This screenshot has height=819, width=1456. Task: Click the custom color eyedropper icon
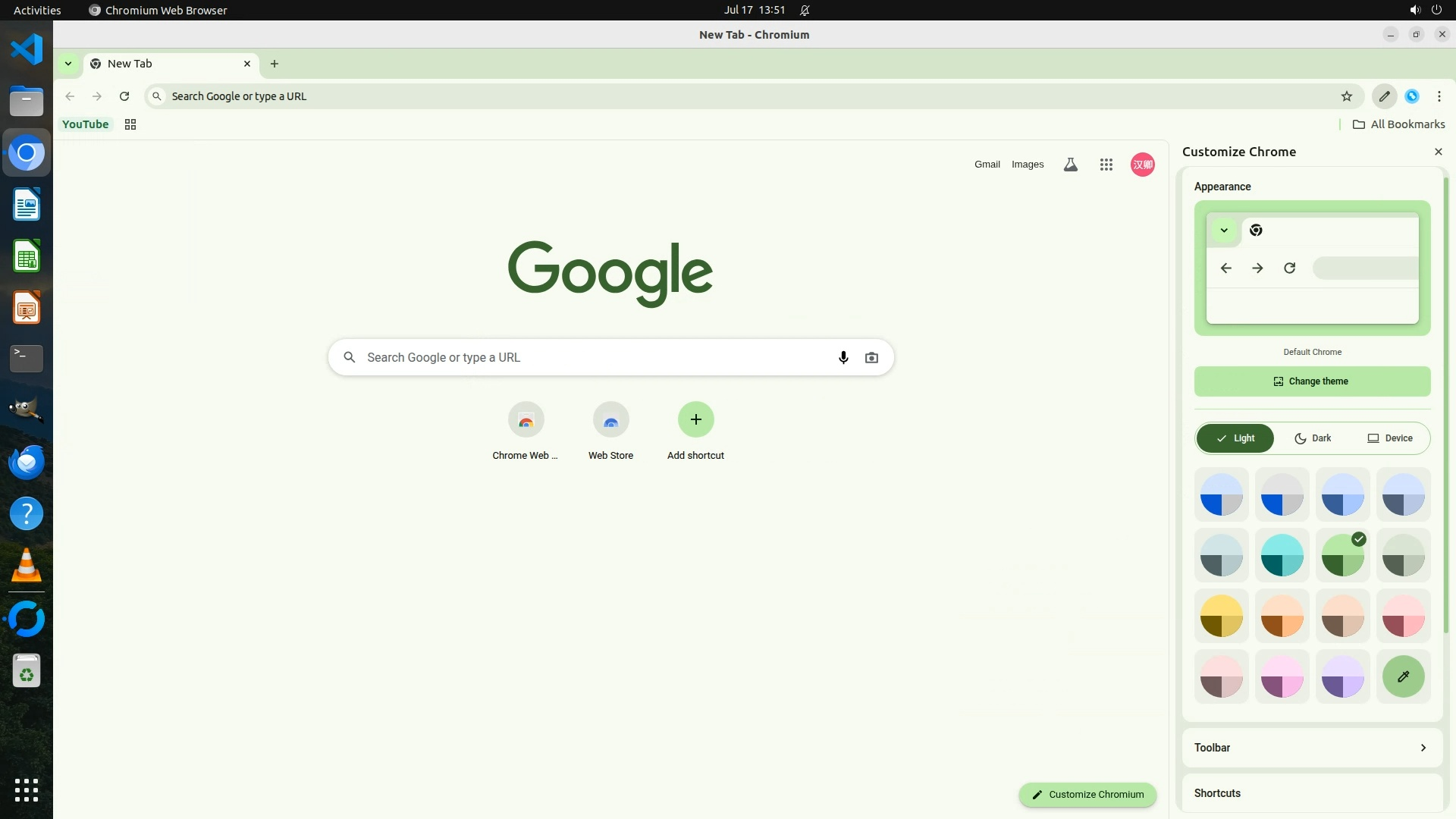pos(1403,676)
